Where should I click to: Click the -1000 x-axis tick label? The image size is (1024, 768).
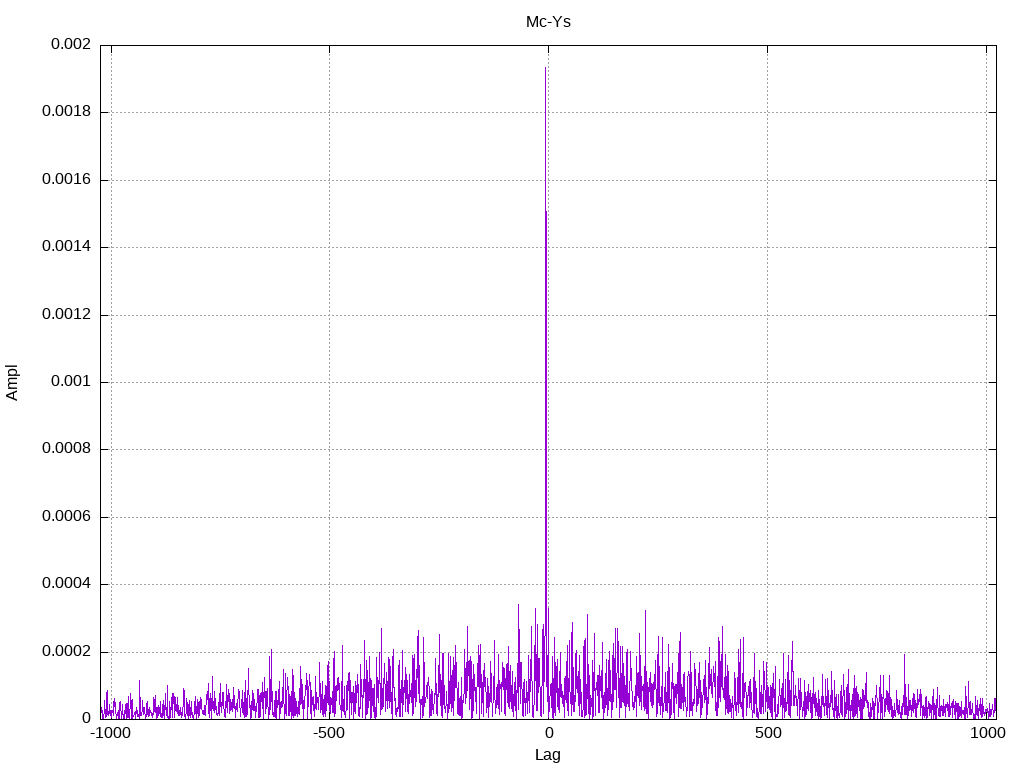pyautogui.click(x=110, y=733)
